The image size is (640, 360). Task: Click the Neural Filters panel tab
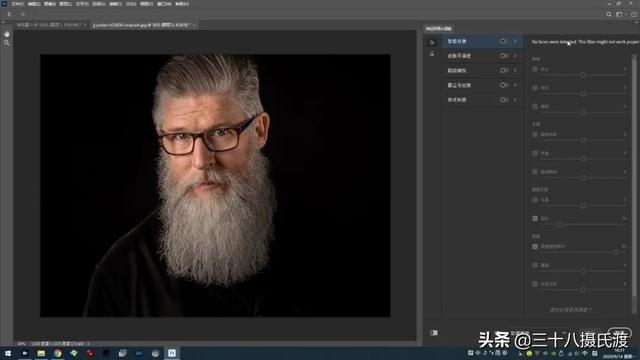pos(439,29)
